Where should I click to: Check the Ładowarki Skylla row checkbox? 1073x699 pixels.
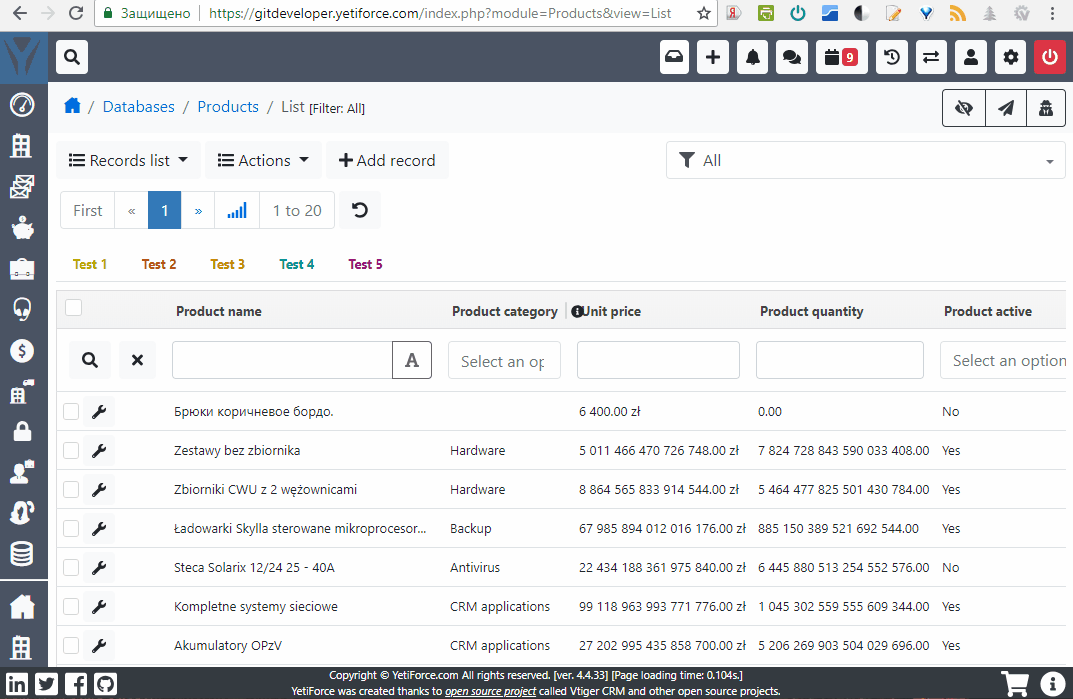71,529
